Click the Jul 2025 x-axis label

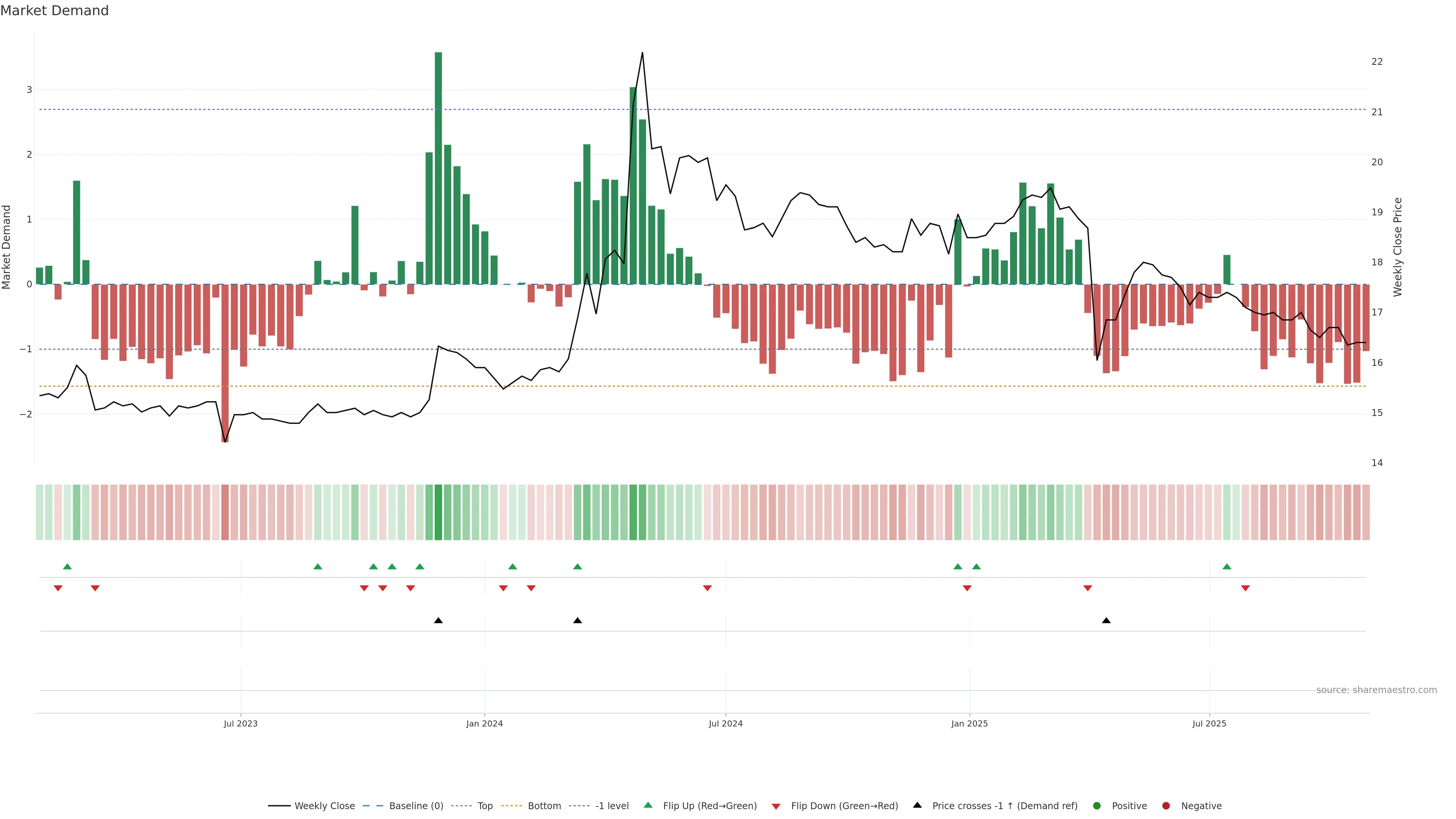pyautogui.click(x=1209, y=723)
